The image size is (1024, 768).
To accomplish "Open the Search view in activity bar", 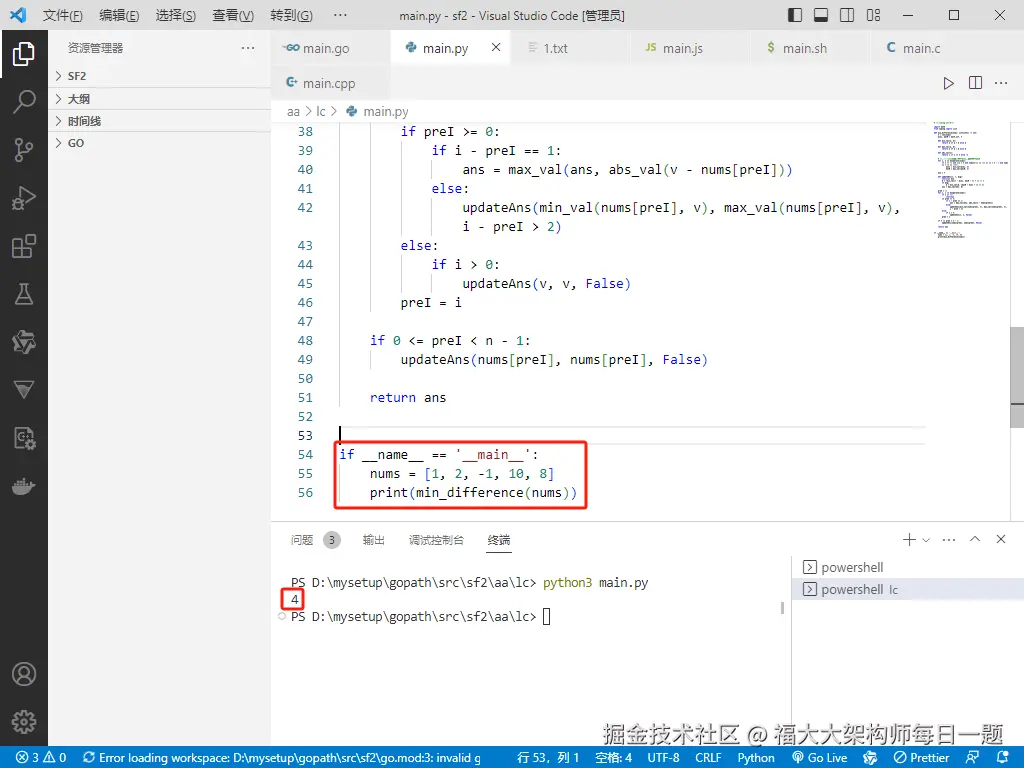I will point(24,102).
